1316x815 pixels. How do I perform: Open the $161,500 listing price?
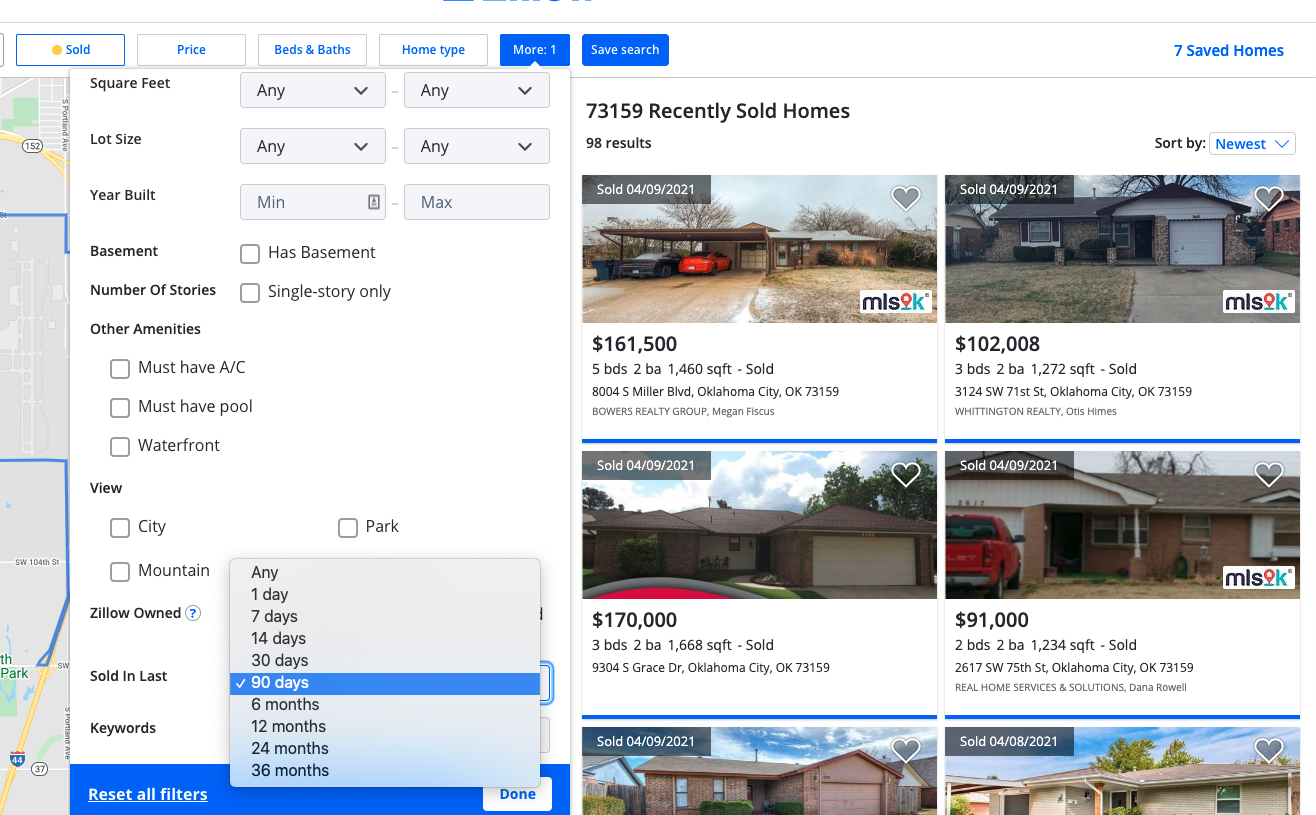(x=635, y=344)
